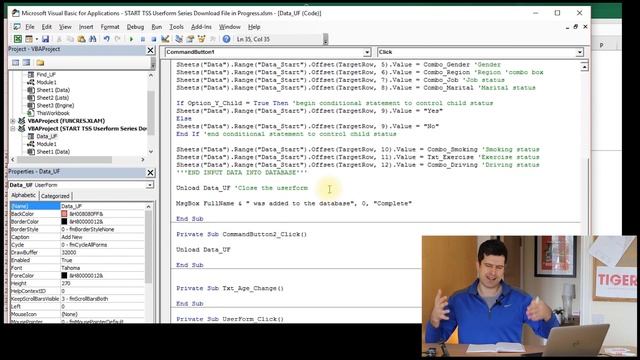This screenshot has width=640, height=360.
Task: Open the Edit menu
Action: 47,27
